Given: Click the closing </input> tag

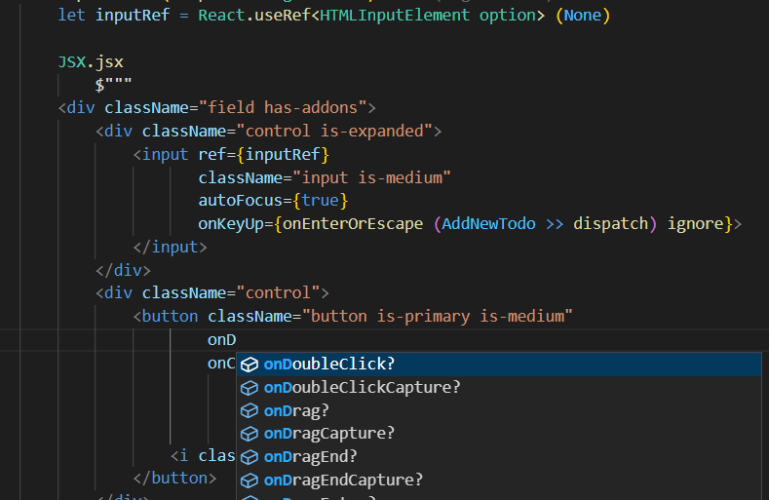Looking at the screenshot, I should click(x=169, y=246).
